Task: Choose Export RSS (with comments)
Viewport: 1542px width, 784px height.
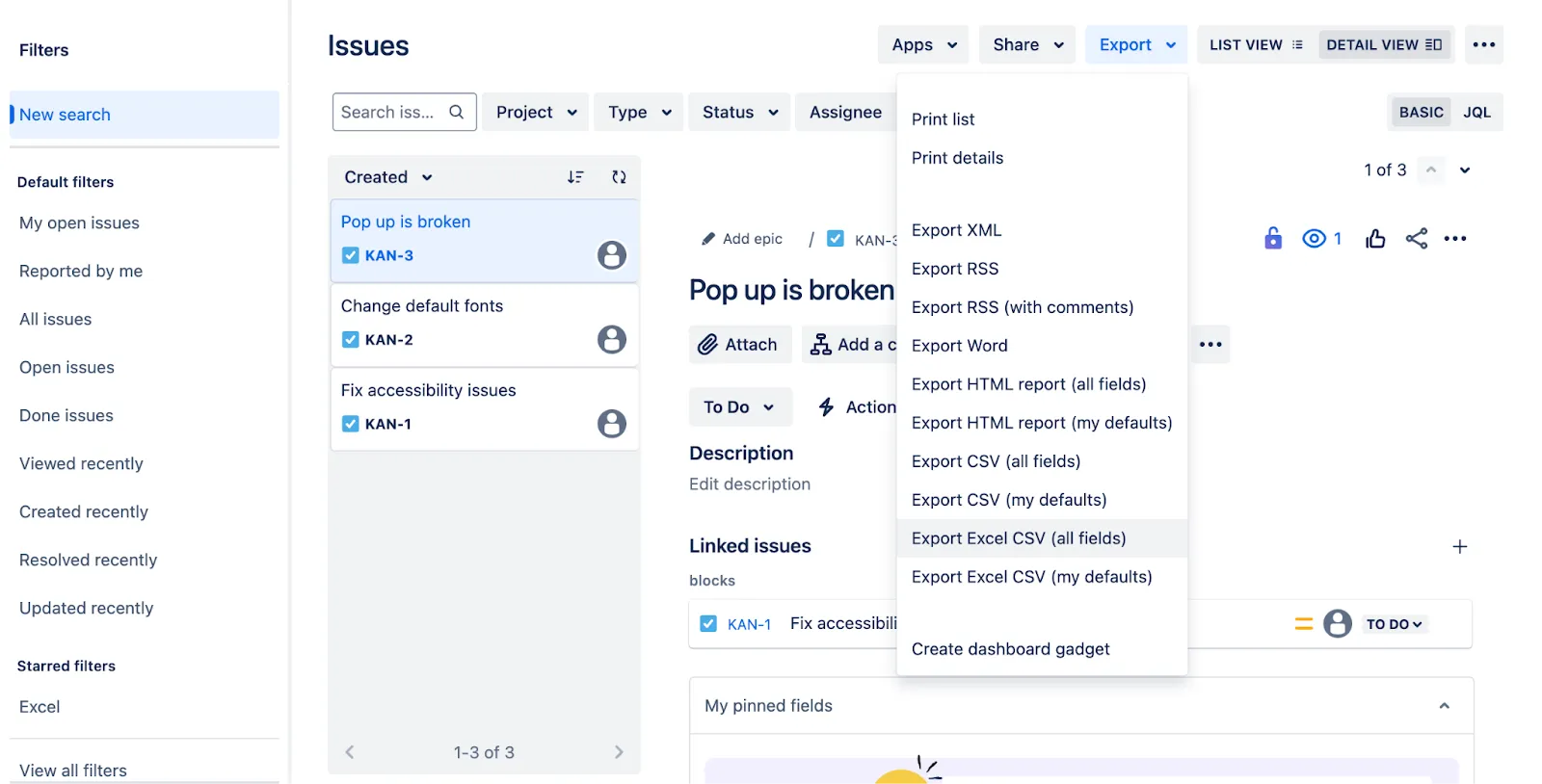Action: pyautogui.click(x=1042, y=307)
